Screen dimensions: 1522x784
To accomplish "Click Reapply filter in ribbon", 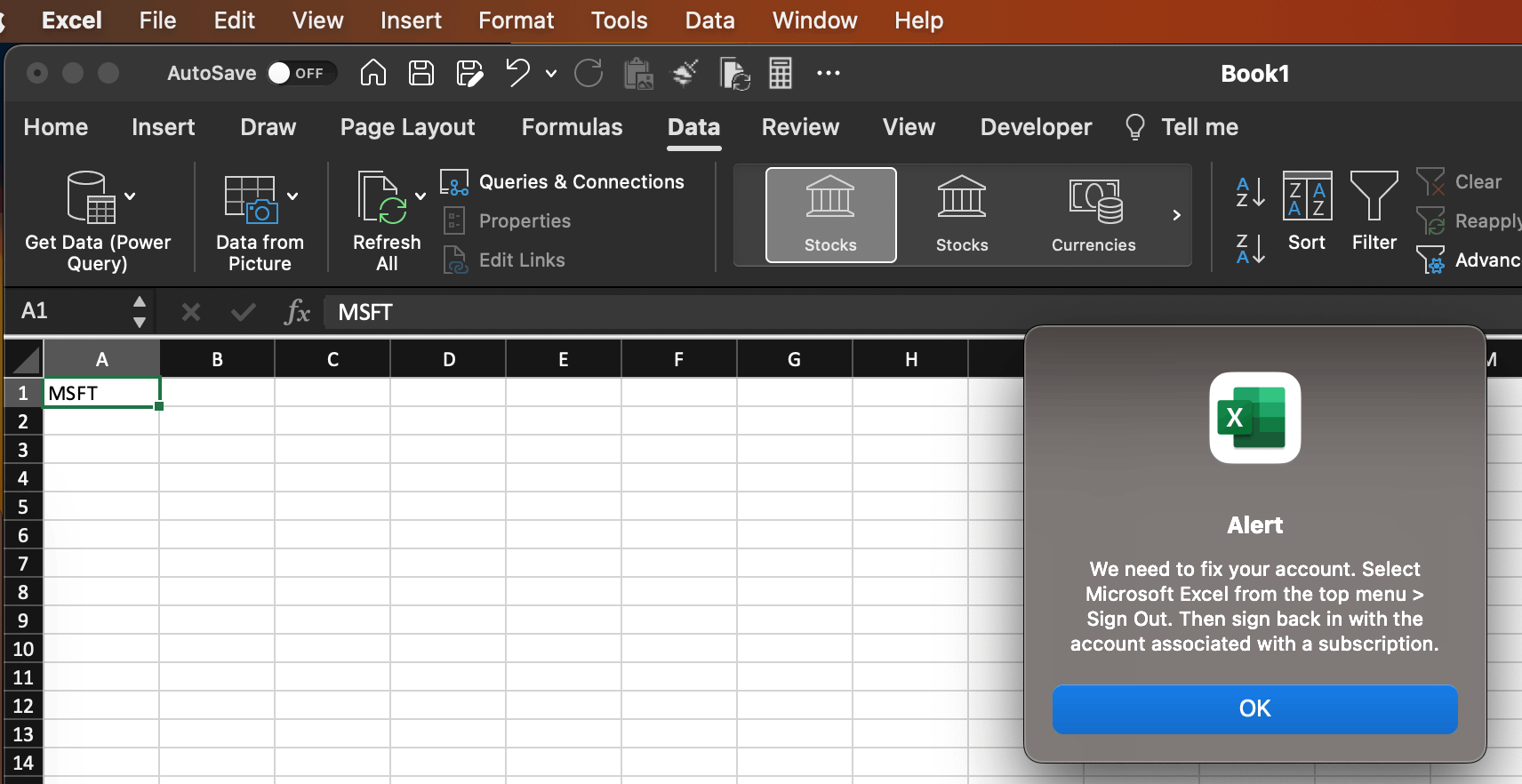I will (1469, 220).
